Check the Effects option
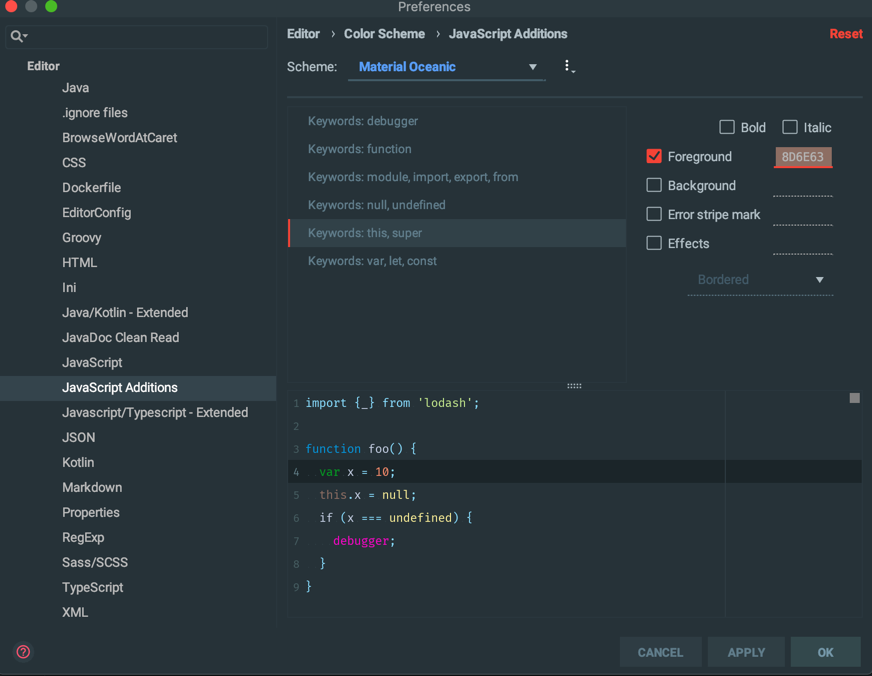The image size is (872, 676). tap(655, 243)
